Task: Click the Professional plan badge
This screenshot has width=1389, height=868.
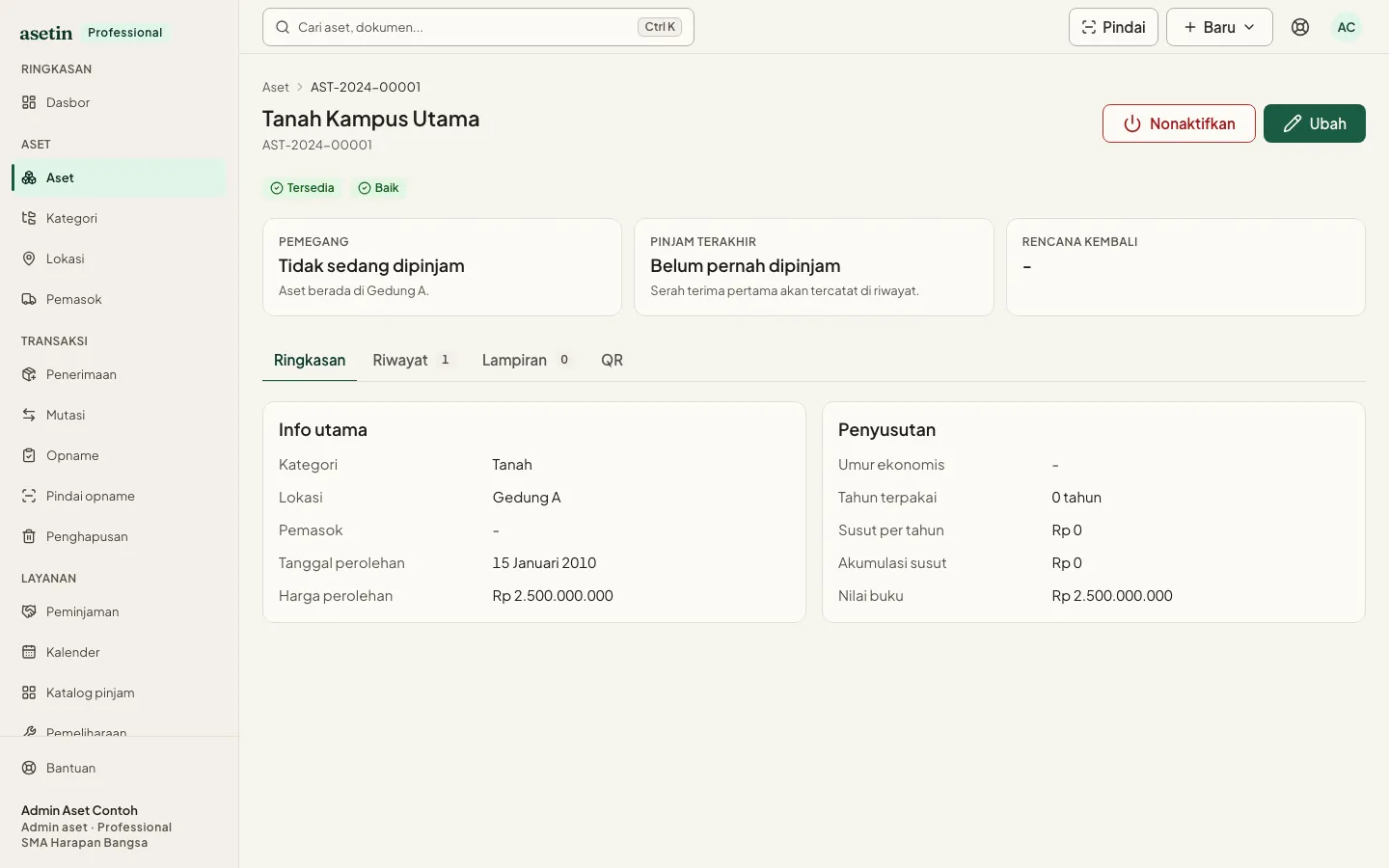Action: pyautogui.click(x=125, y=33)
